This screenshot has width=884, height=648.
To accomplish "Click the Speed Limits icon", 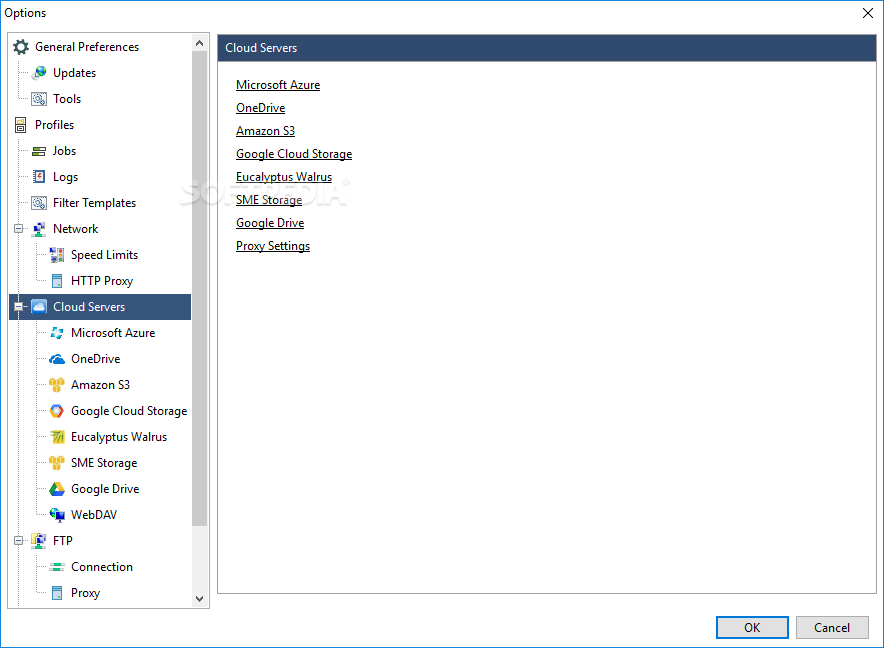I will [x=57, y=255].
